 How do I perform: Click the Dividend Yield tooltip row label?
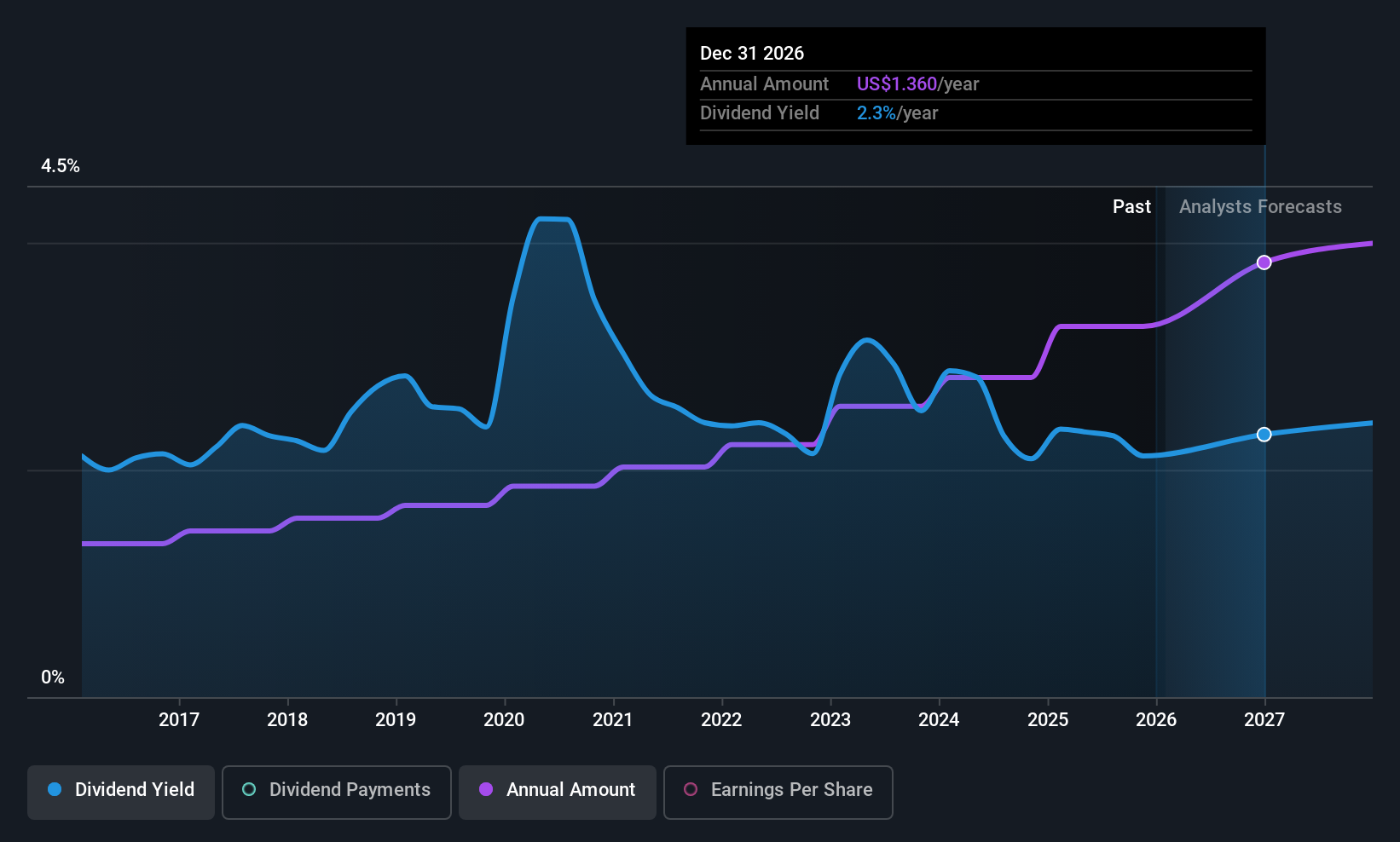pyautogui.click(x=760, y=113)
